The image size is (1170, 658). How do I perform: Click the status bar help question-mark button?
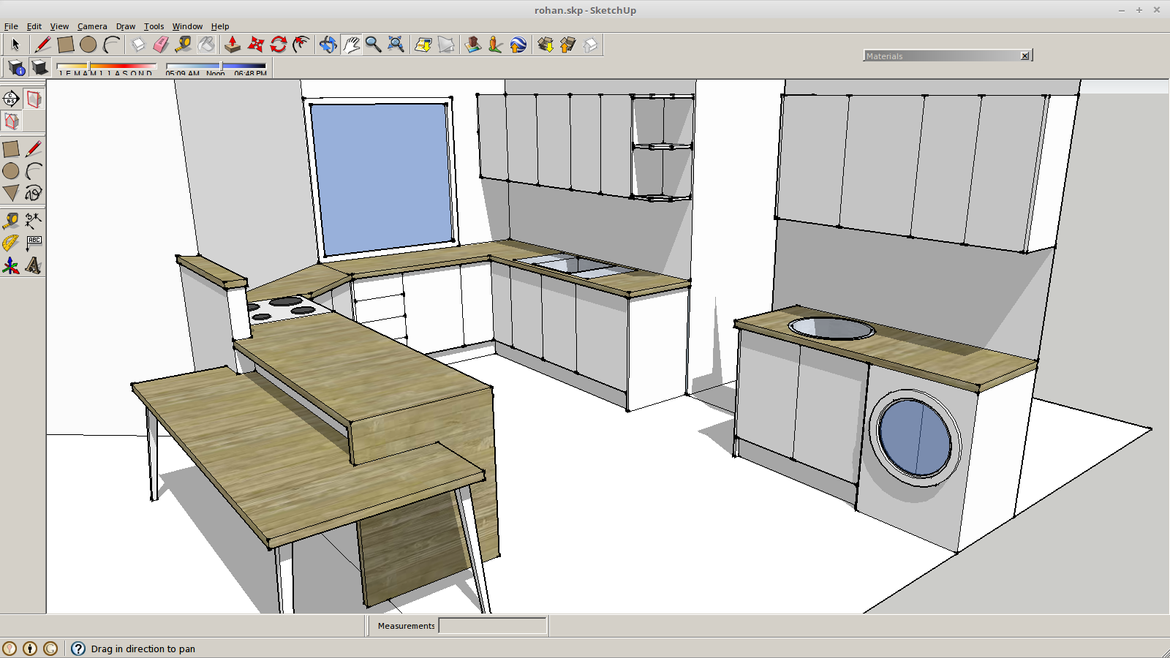pos(78,649)
